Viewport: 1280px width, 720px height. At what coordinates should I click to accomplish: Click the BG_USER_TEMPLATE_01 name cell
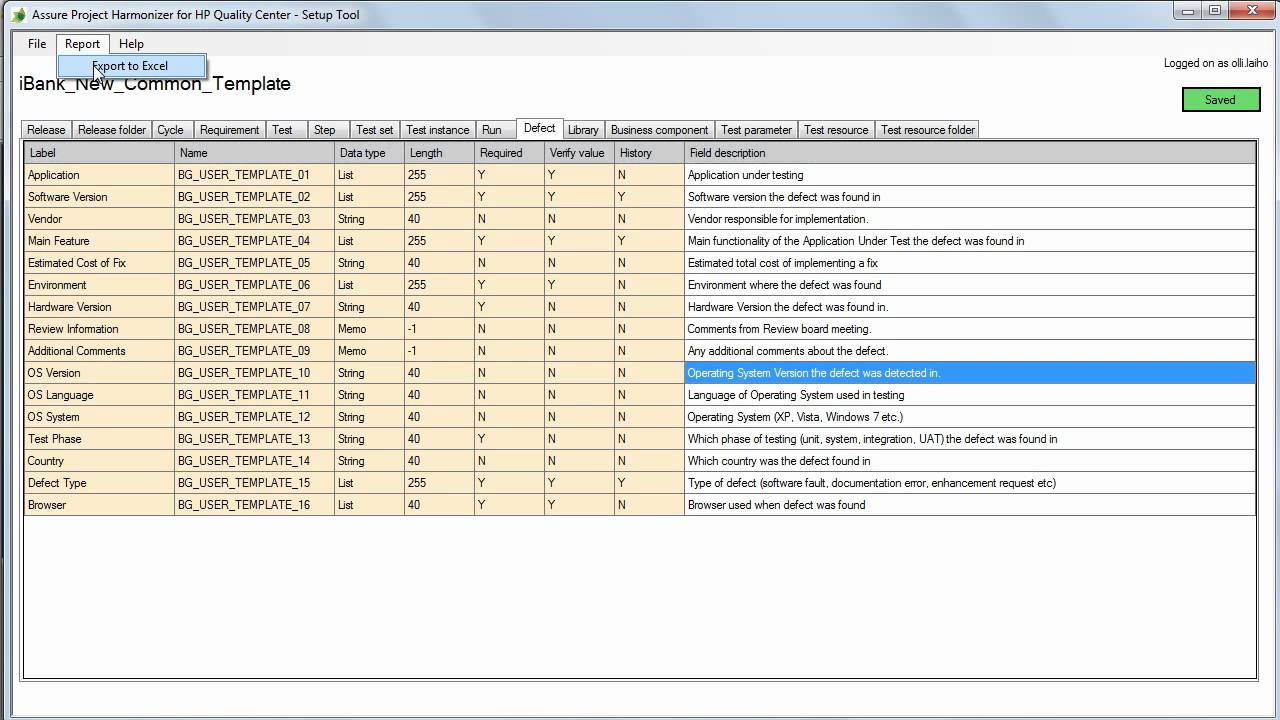254,175
